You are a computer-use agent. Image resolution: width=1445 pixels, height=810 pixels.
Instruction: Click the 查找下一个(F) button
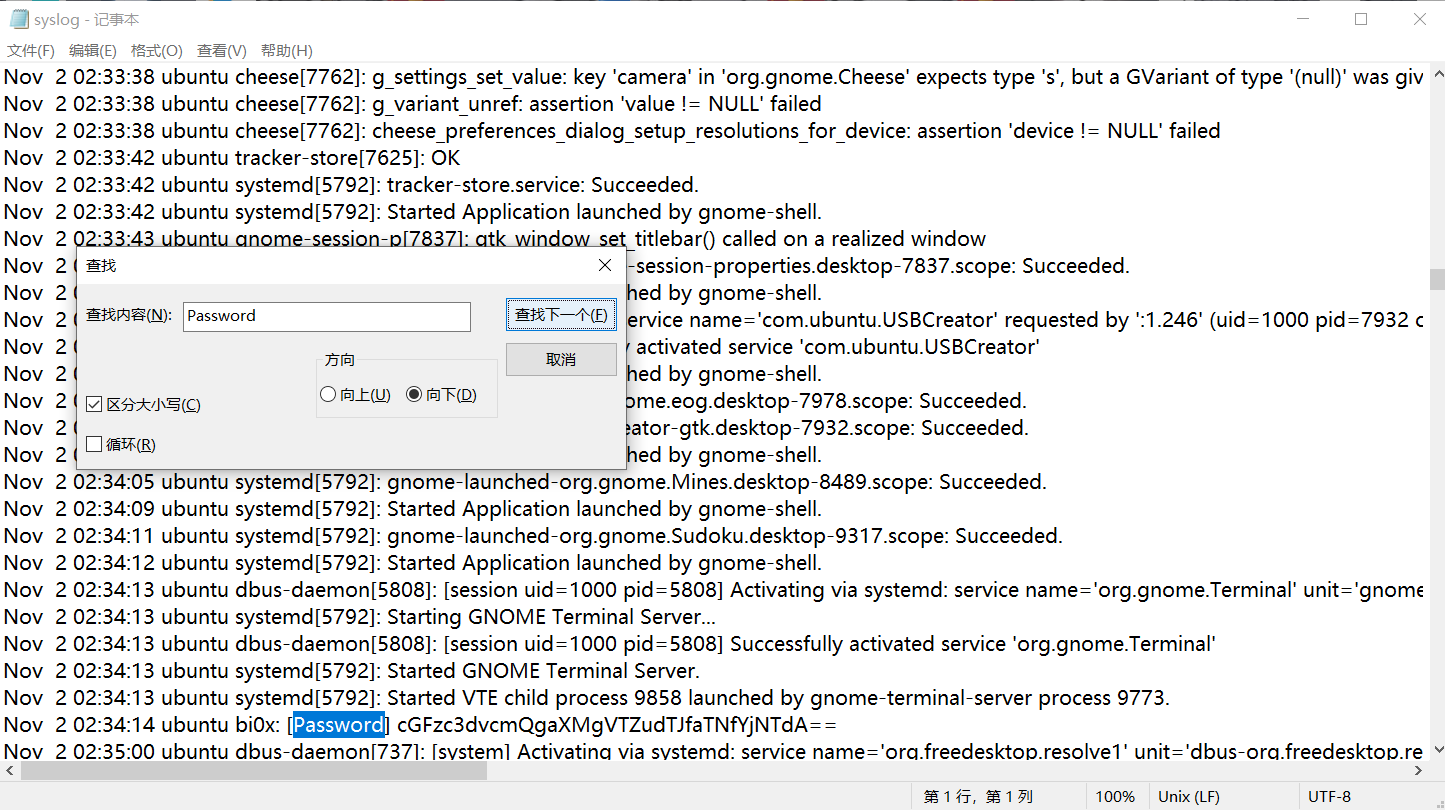click(x=561, y=315)
